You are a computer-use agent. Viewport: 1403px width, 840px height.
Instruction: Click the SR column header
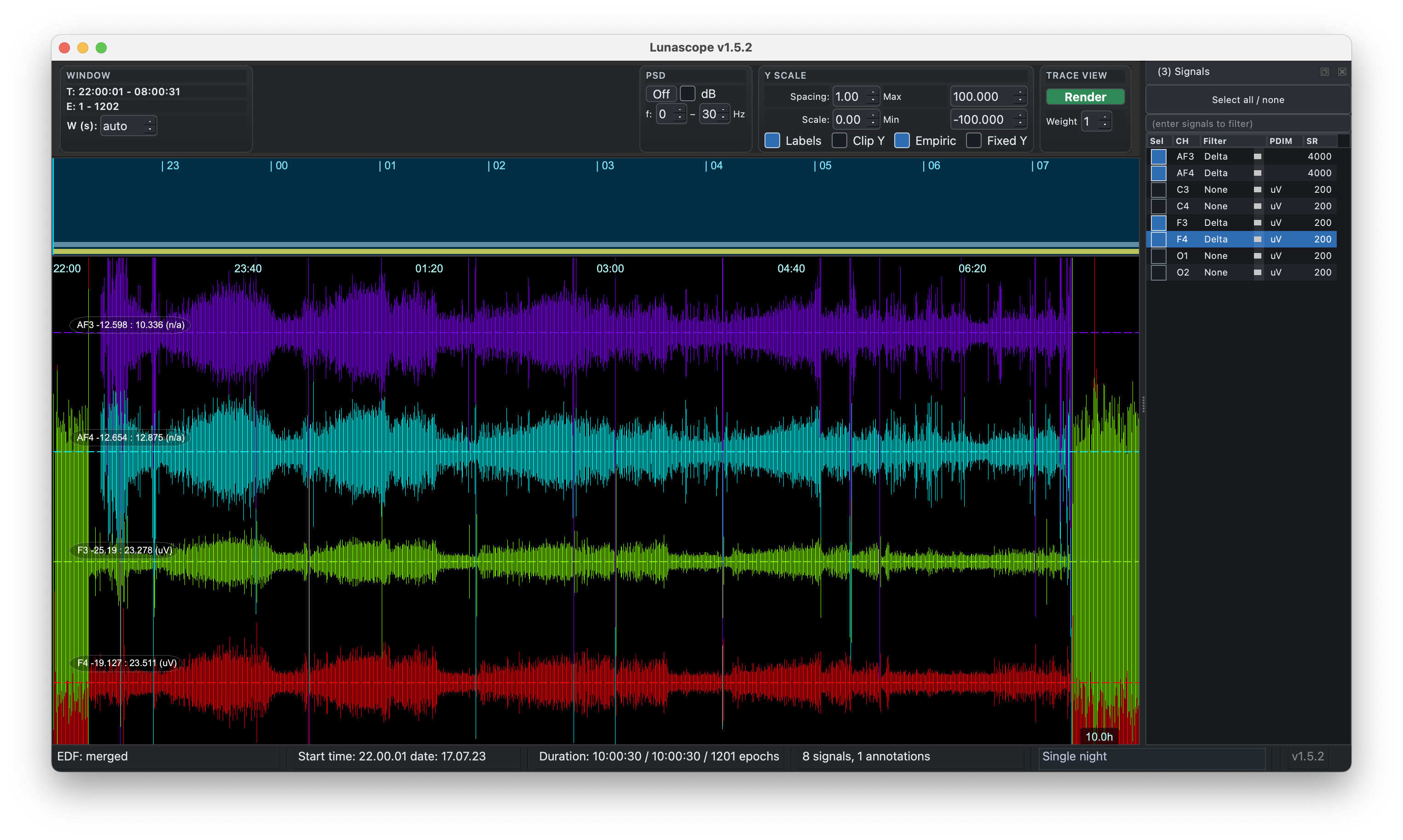click(1312, 141)
